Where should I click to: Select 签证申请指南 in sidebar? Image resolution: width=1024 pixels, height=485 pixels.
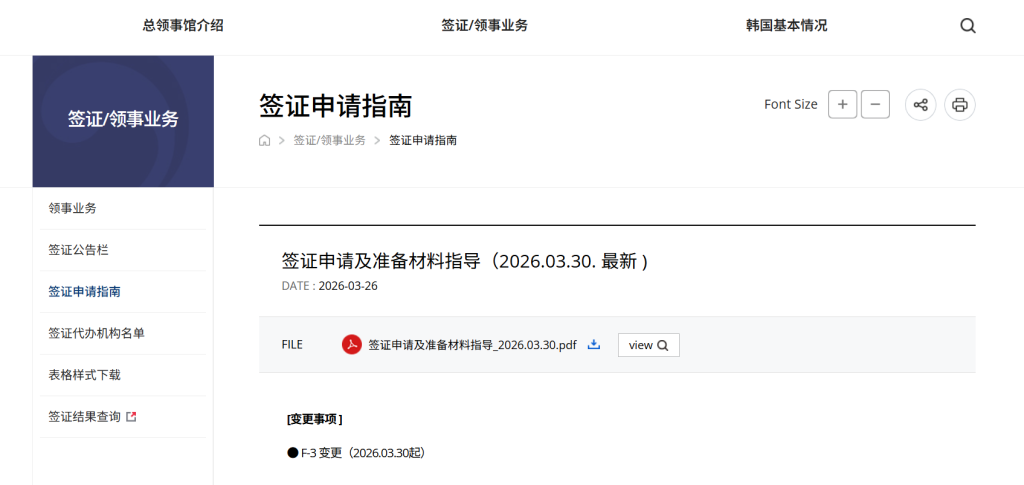point(85,292)
